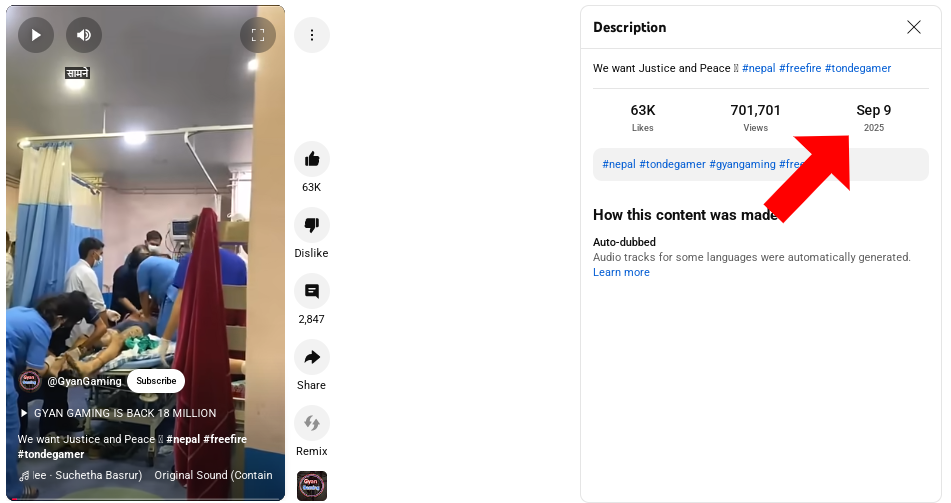The width and height of the screenshot is (951, 503).
Task: Dislike the video with thumbs down
Action: coord(312,225)
